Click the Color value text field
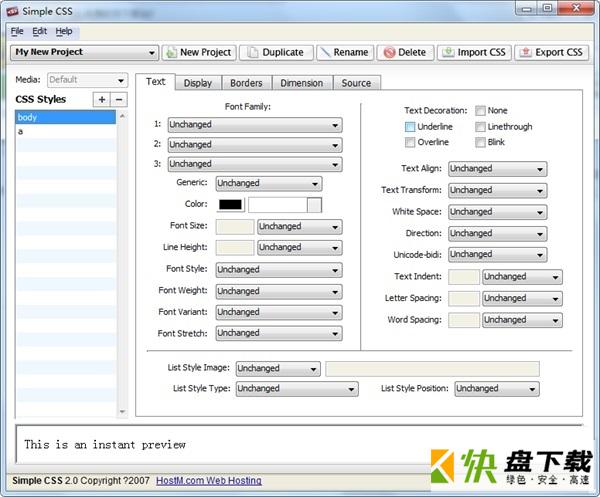The image size is (600, 497). [x=278, y=205]
